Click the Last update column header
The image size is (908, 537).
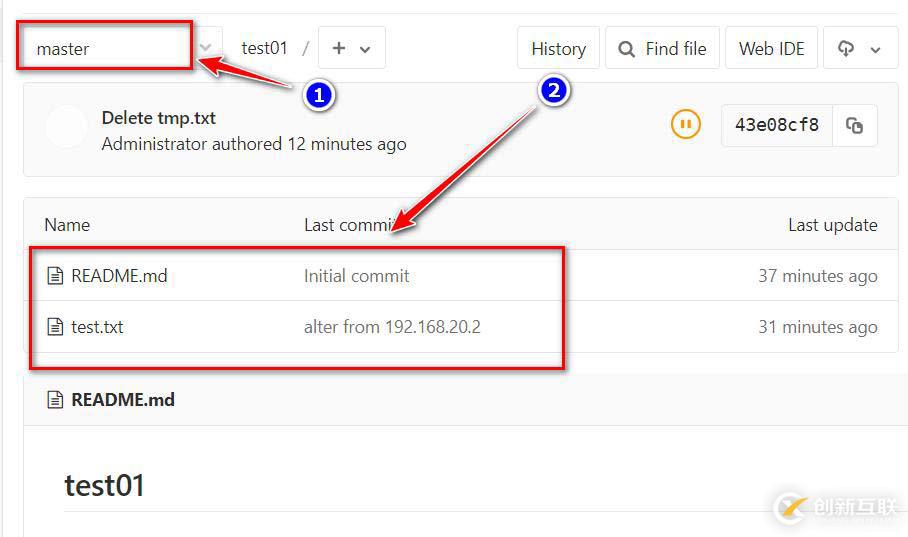tap(833, 225)
